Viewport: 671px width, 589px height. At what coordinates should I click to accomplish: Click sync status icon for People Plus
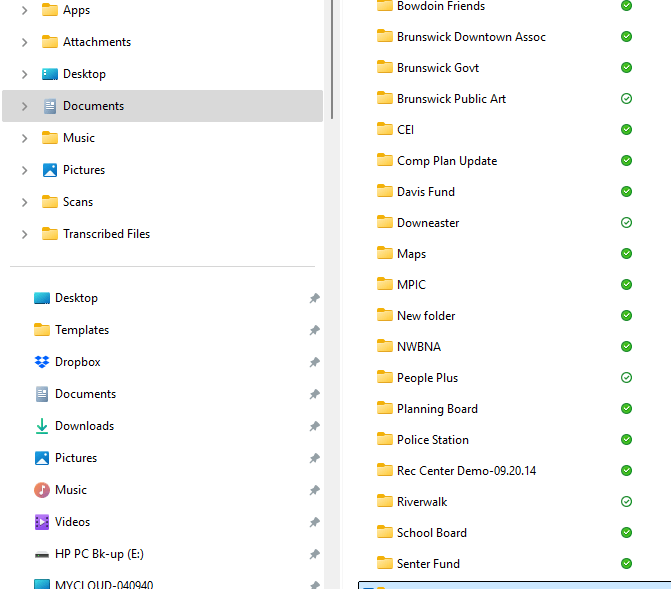(626, 378)
